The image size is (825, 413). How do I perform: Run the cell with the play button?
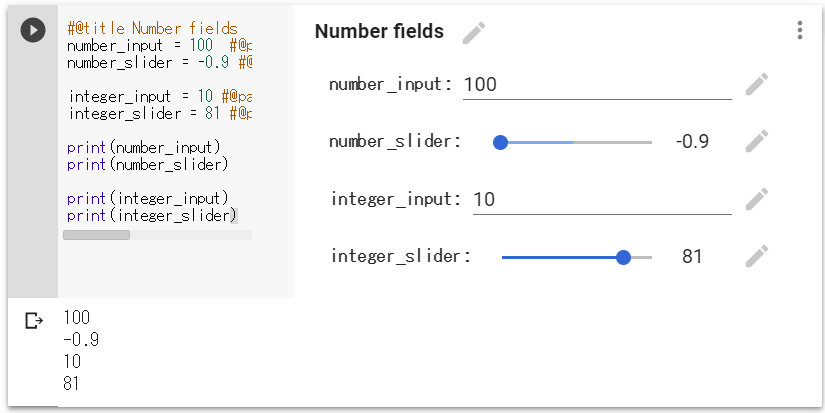[32, 30]
